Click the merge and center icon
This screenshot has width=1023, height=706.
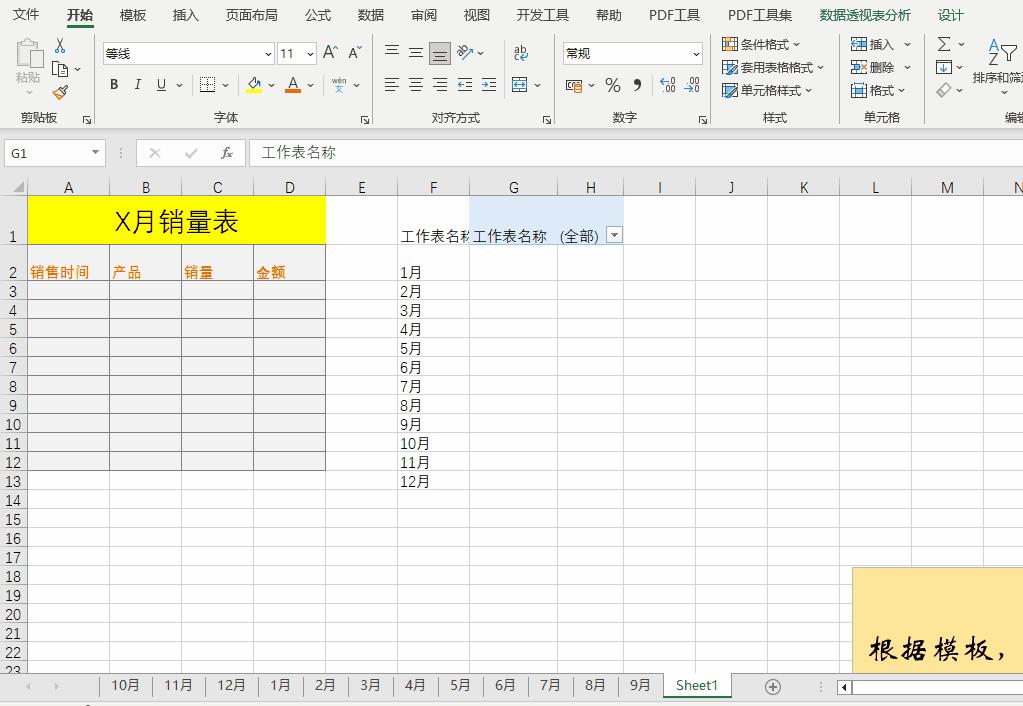click(x=521, y=86)
